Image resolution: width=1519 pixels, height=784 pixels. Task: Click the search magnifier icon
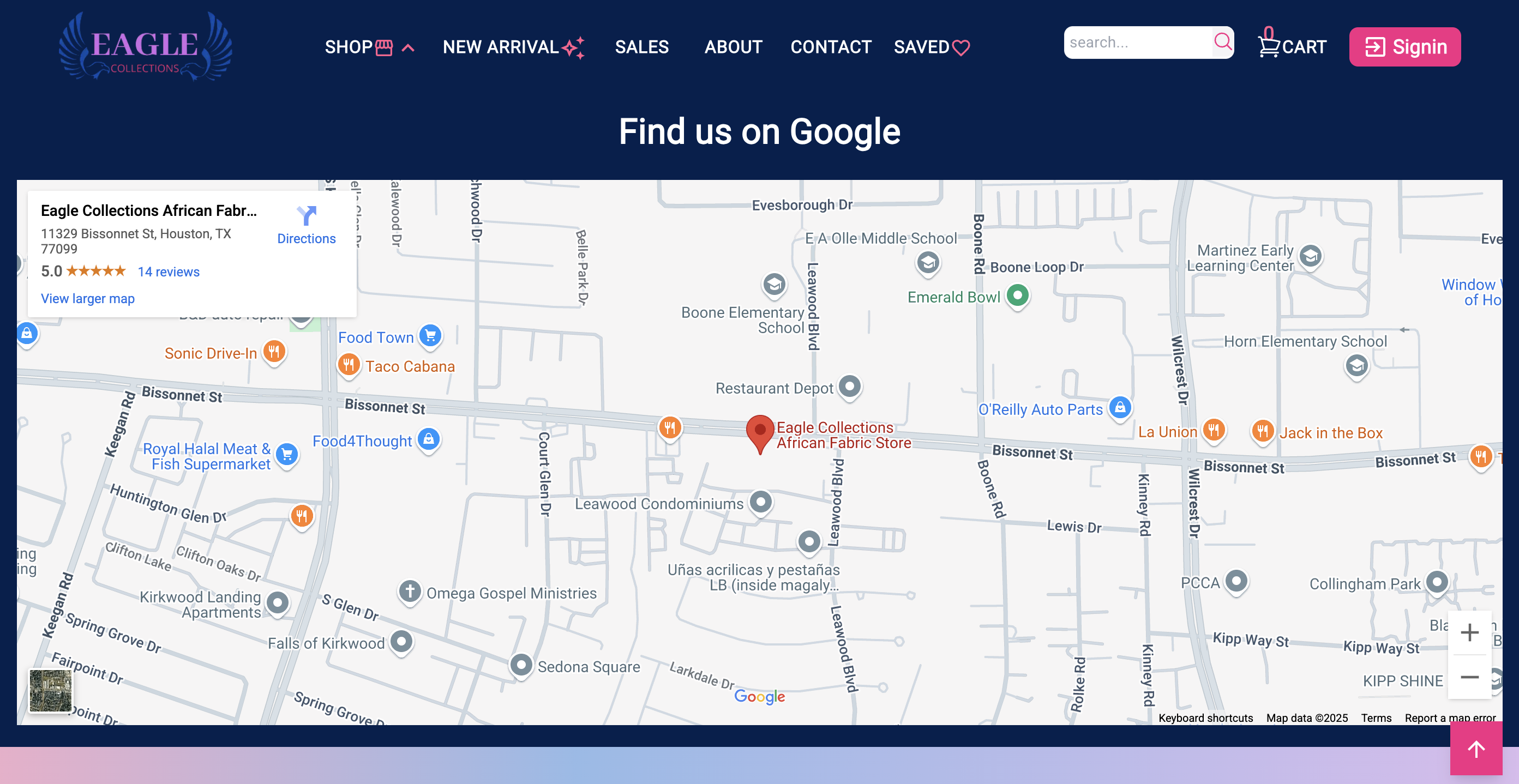coord(1222,42)
